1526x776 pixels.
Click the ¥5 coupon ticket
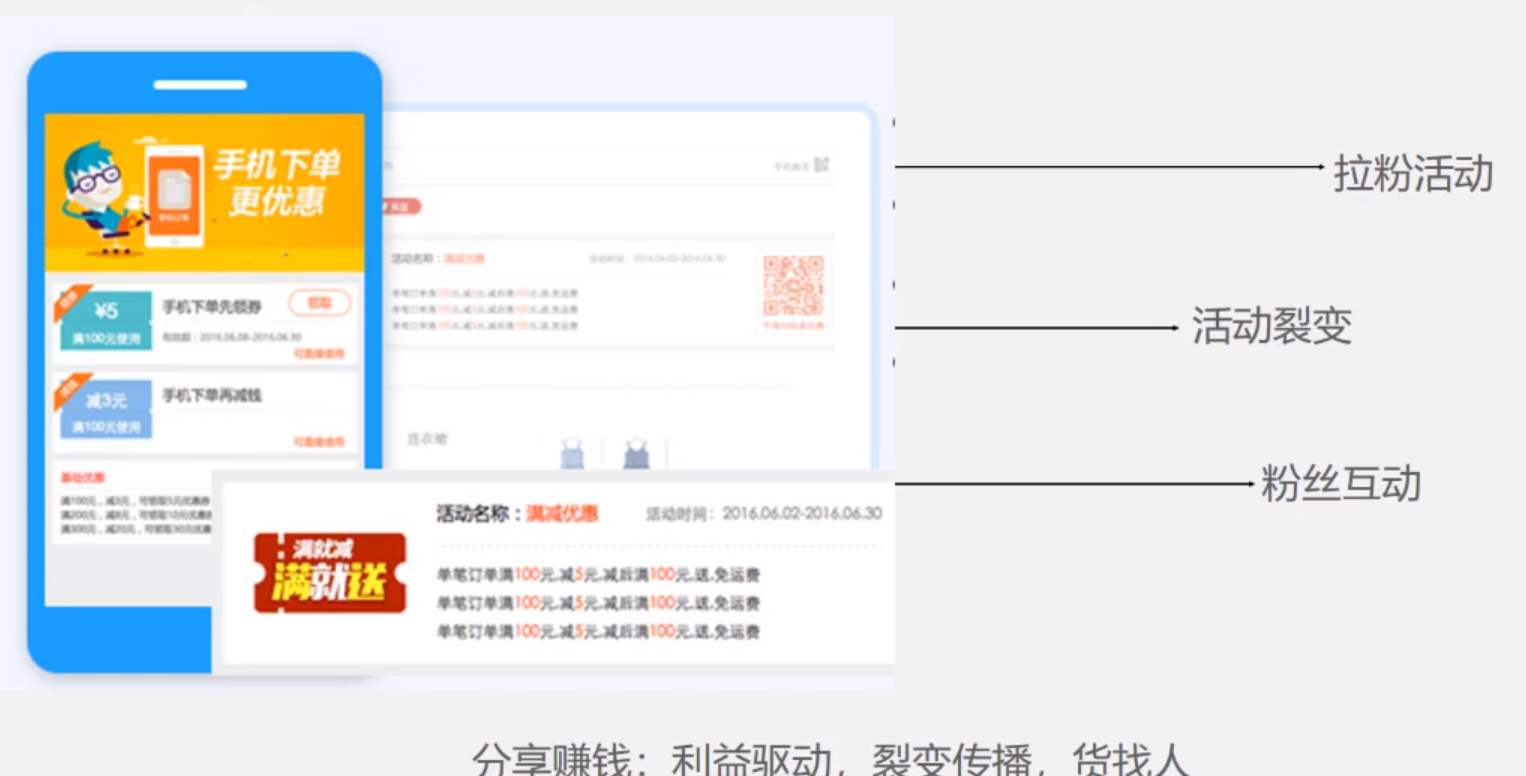click(x=106, y=320)
